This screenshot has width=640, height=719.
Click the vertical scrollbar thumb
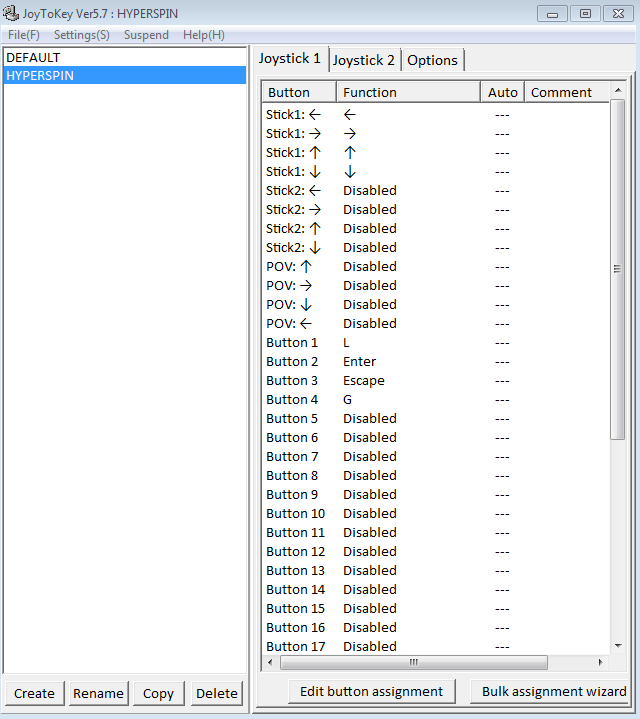(x=618, y=269)
